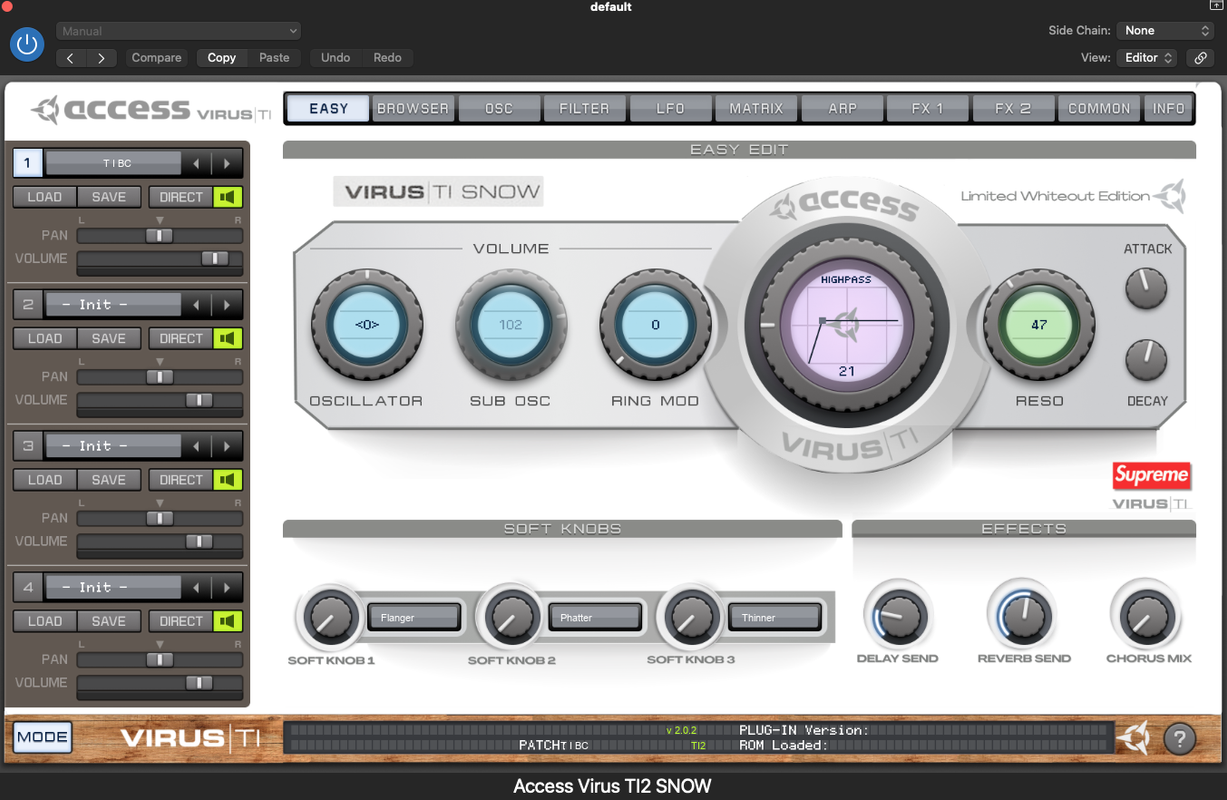Viewport: 1227px width, 800px height.
Task: Next patch arrow for part 3
Action: (227, 446)
